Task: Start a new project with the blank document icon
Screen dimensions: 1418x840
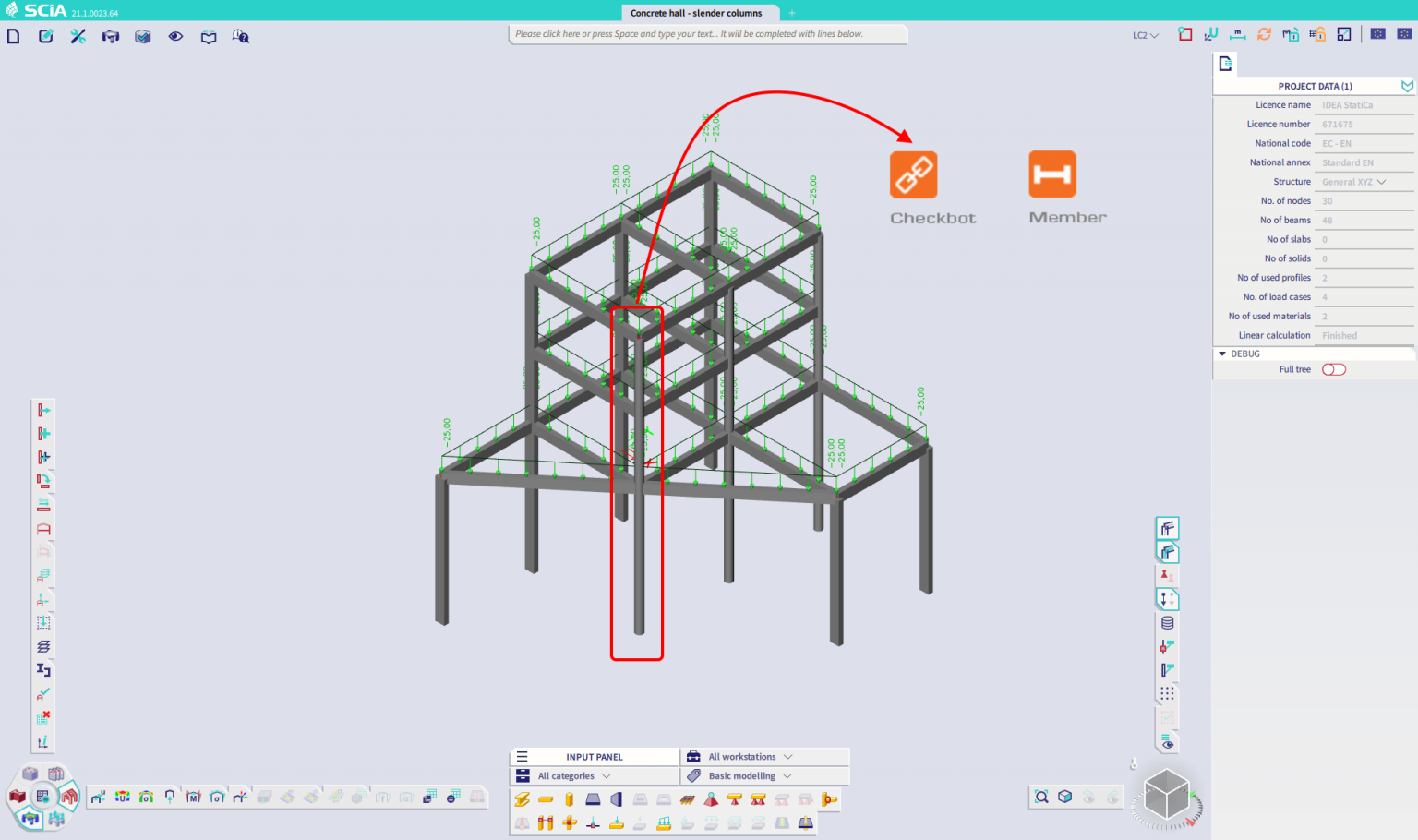Action: (x=13, y=35)
